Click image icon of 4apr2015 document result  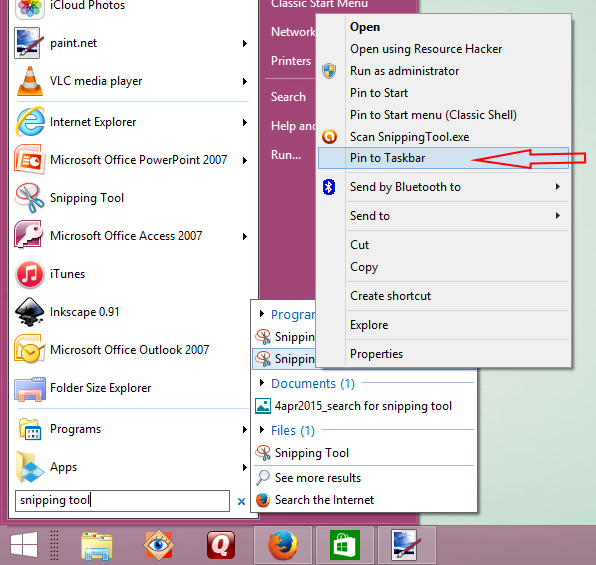263,406
